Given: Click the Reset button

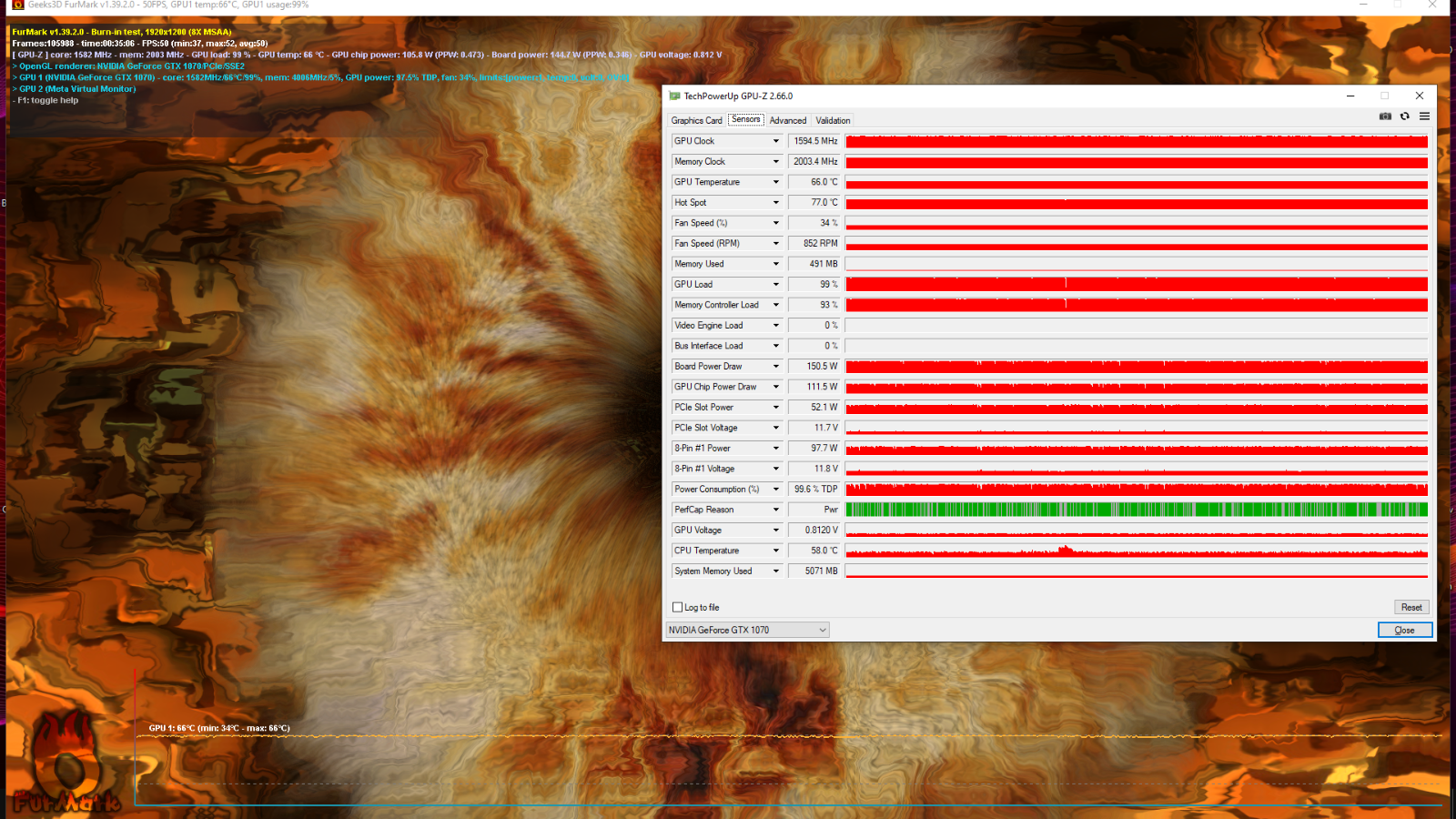Looking at the screenshot, I should click(1411, 607).
